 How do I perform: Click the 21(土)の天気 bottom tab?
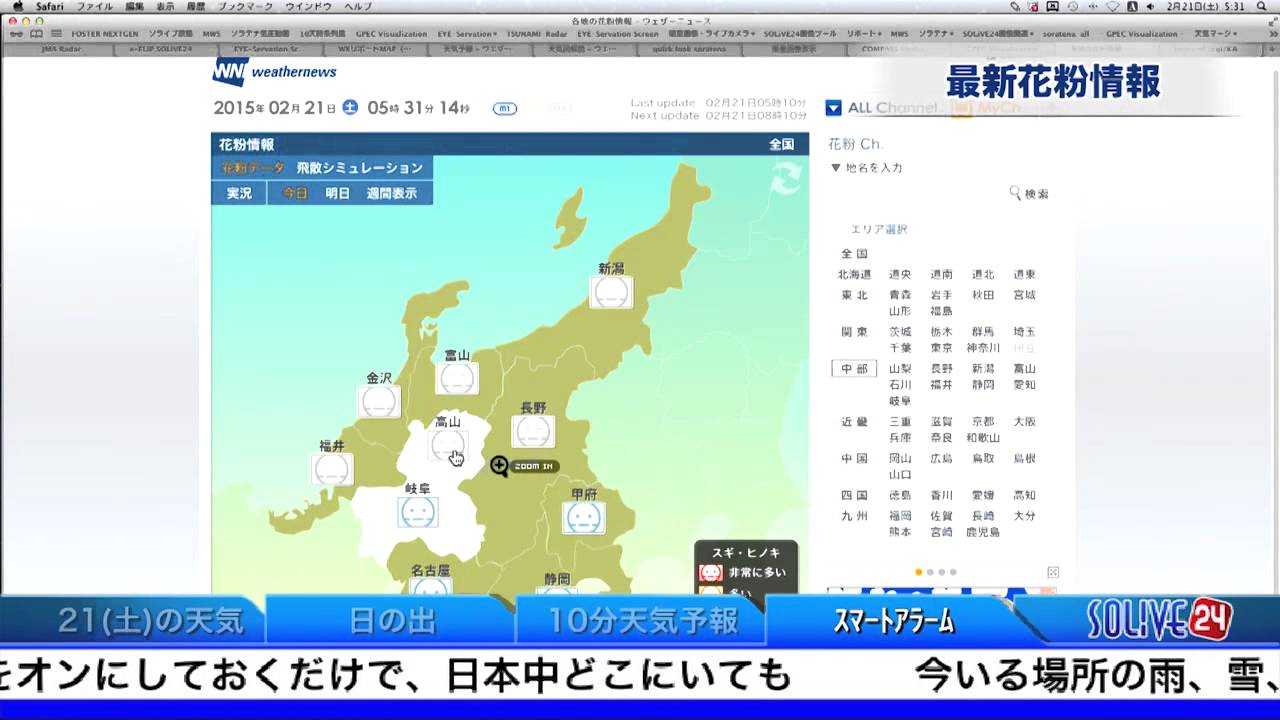tap(150, 622)
